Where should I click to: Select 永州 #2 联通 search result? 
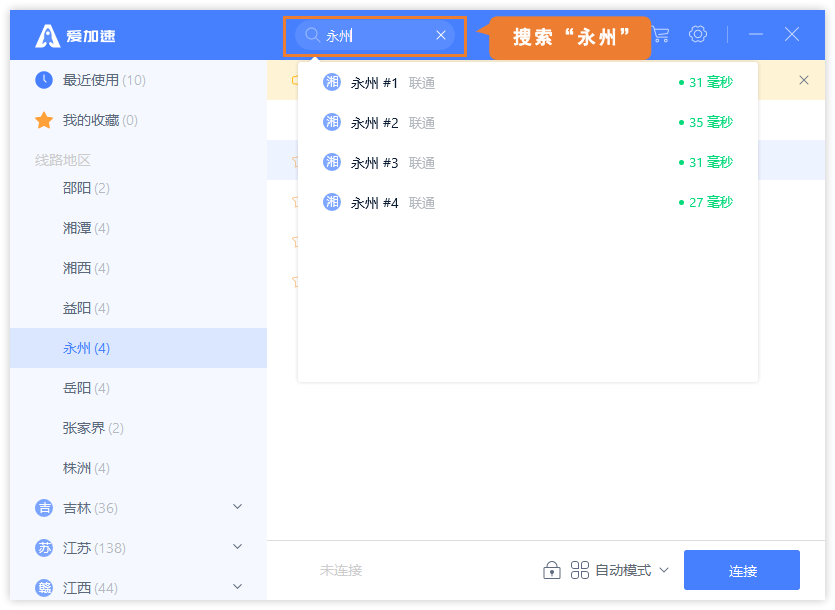pos(528,123)
